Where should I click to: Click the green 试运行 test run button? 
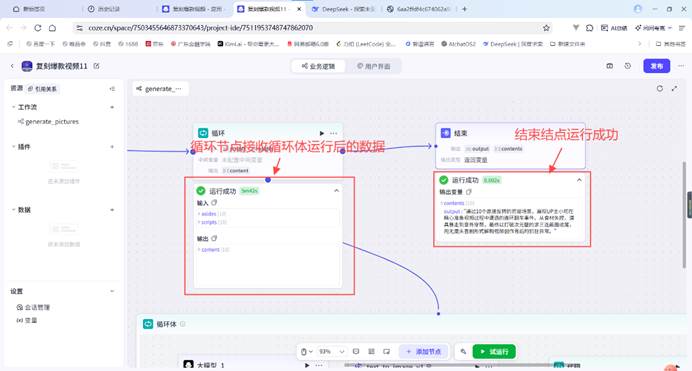[494, 352]
